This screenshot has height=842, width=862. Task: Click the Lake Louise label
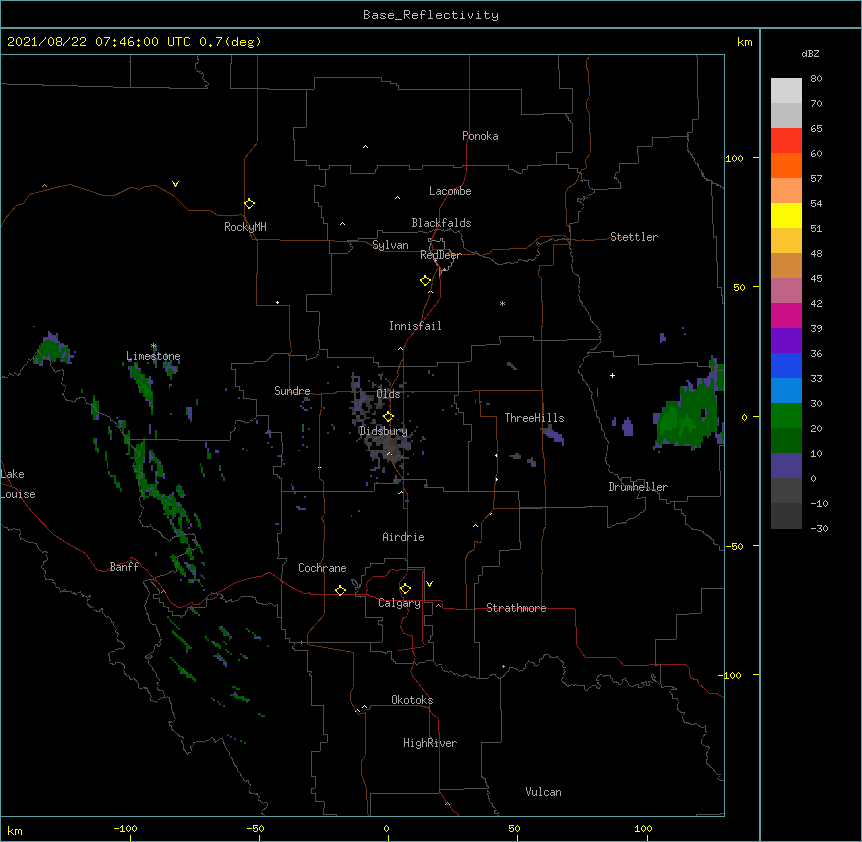(18, 484)
